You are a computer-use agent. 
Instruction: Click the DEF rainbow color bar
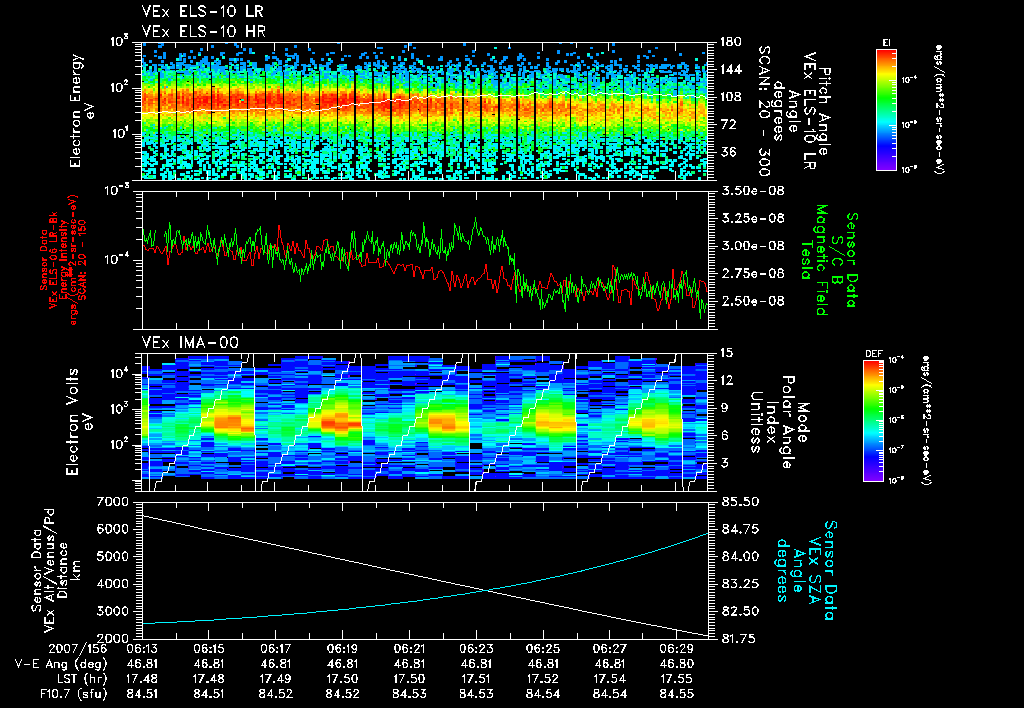[874, 421]
